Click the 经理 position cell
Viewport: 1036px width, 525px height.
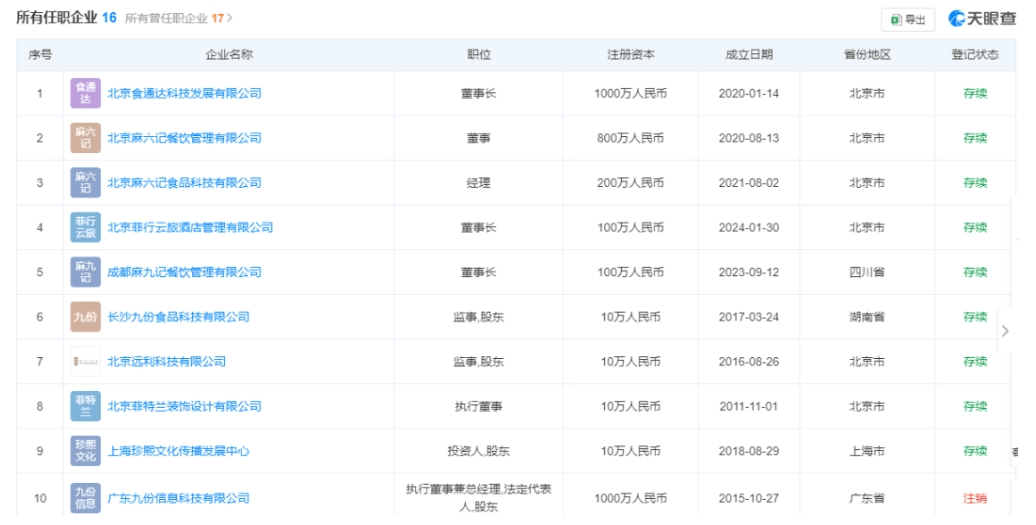pyautogui.click(x=478, y=182)
